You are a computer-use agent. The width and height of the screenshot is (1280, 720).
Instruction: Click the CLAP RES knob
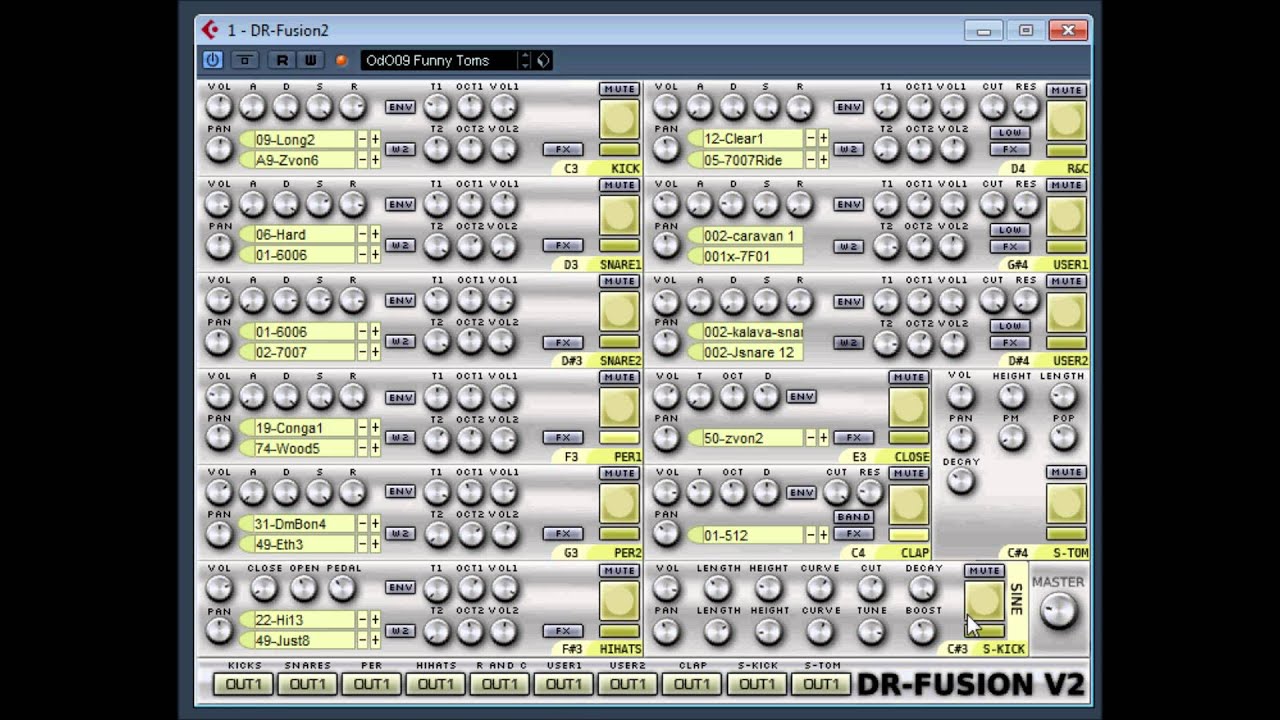870,492
